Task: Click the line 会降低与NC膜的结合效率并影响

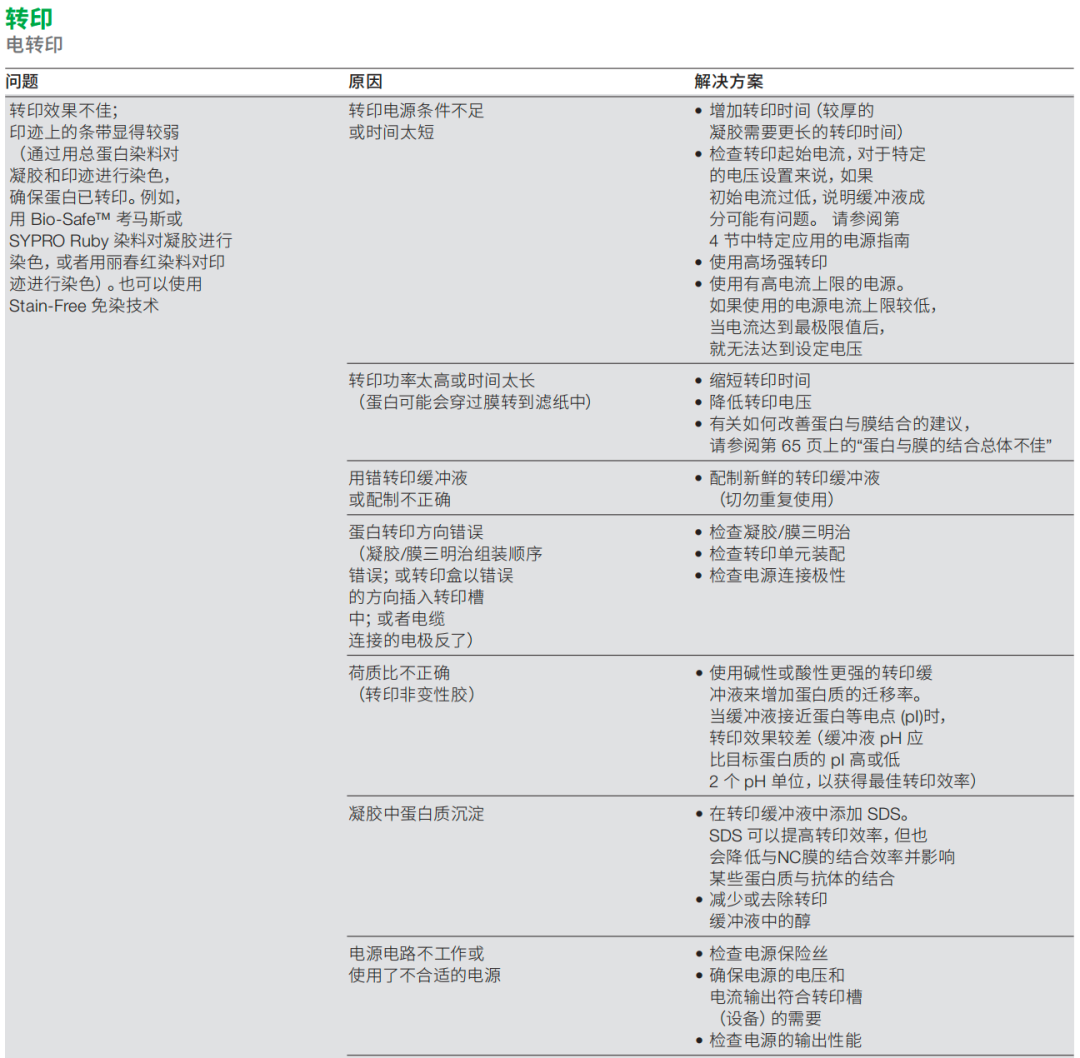Action: (832, 857)
